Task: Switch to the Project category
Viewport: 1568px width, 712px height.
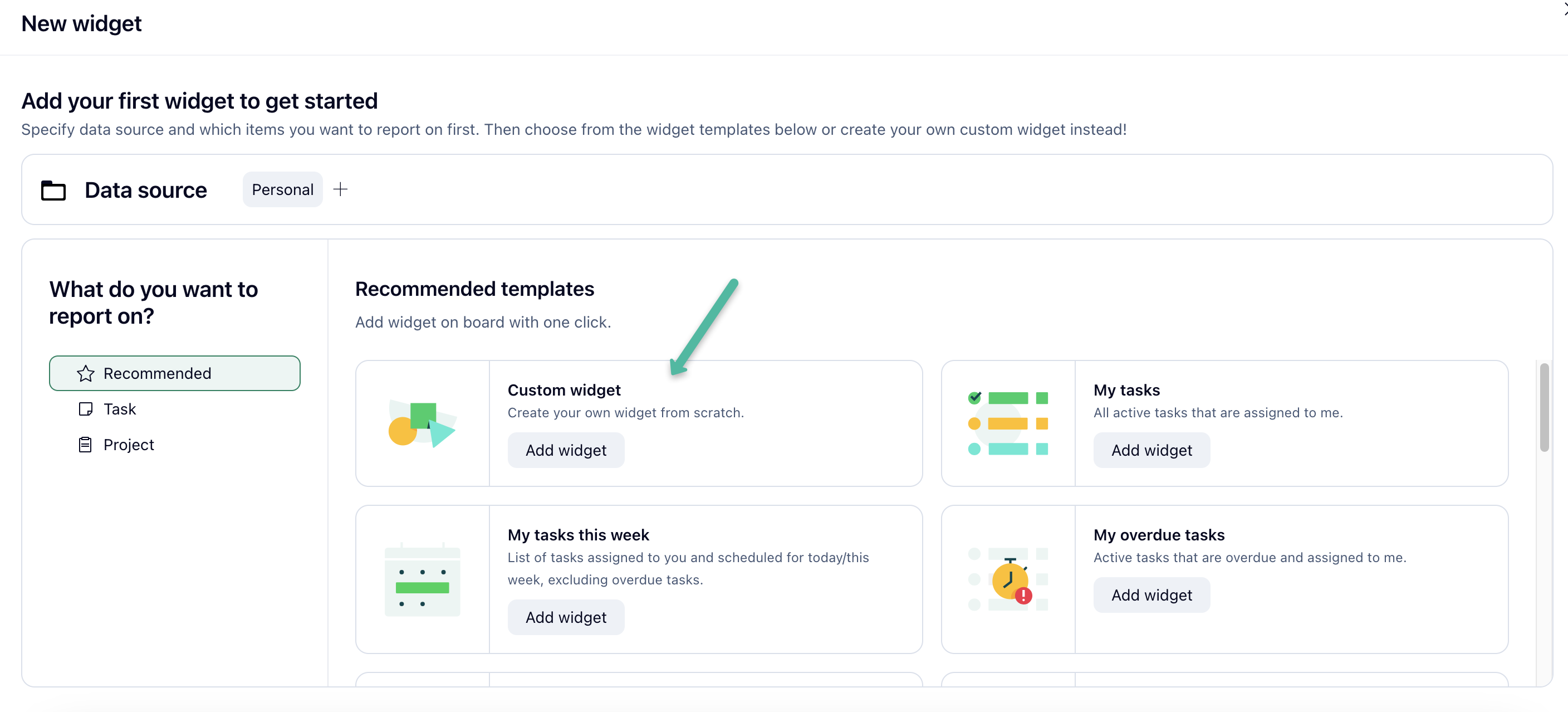Action: coord(128,445)
